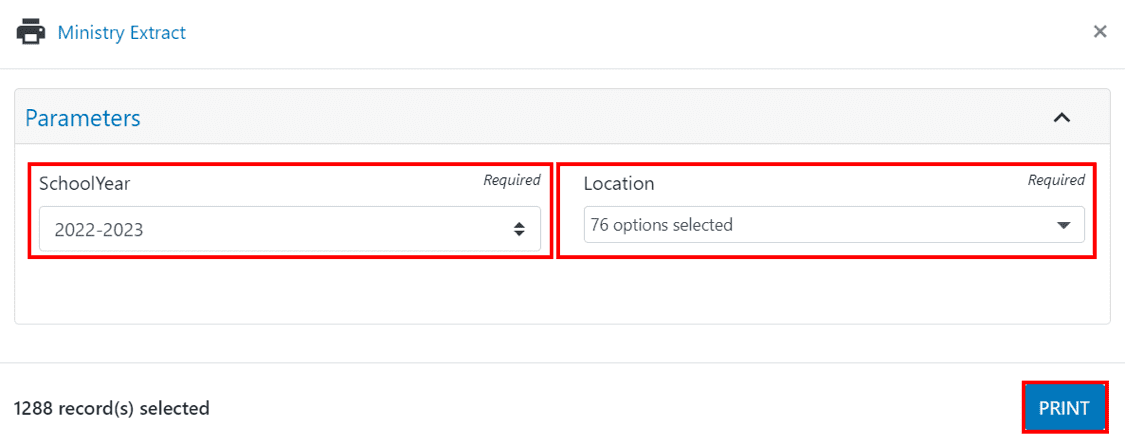
Task: Click the 76 options selected text
Action: (x=662, y=225)
